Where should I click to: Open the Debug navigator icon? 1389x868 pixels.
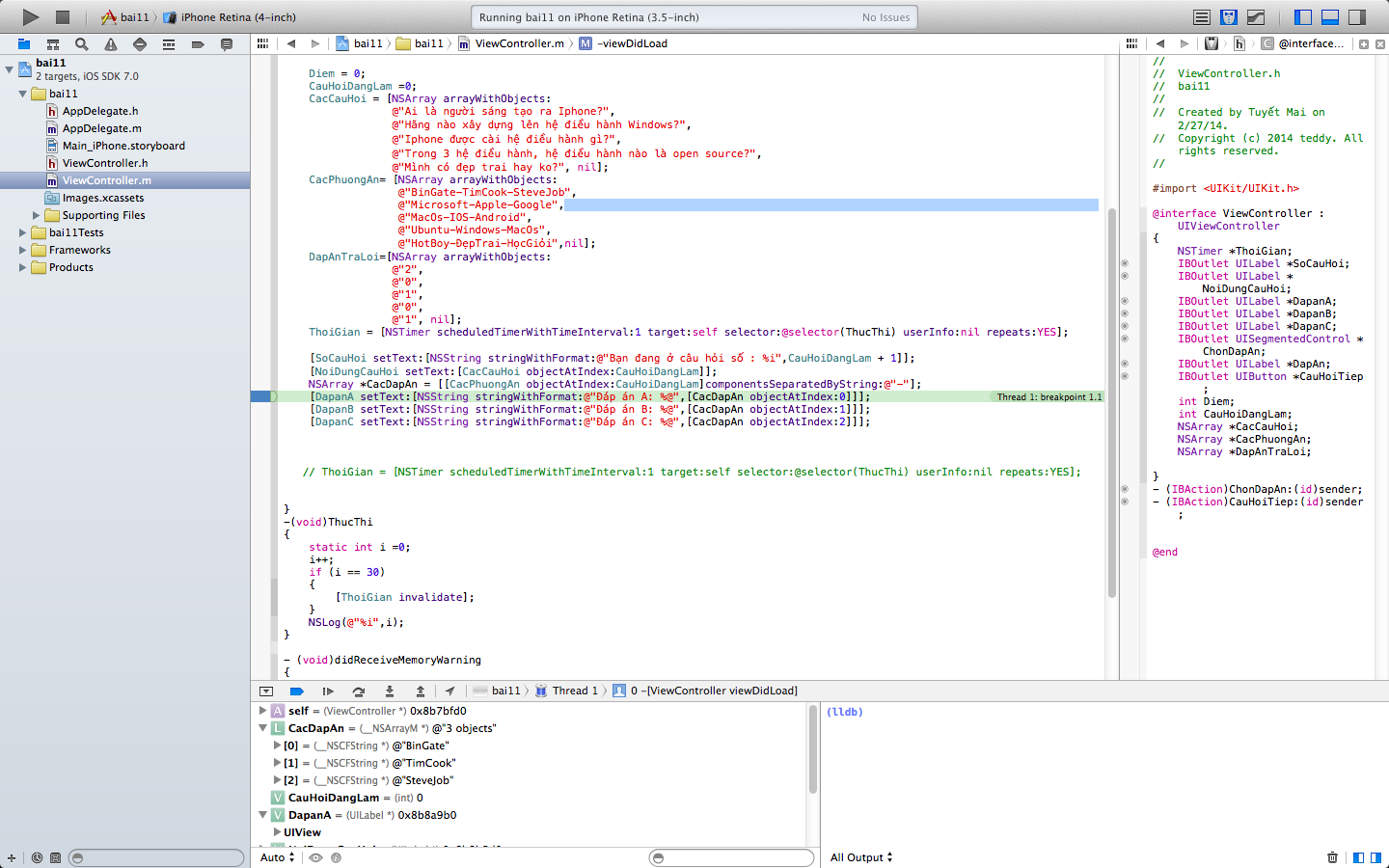click(169, 44)
